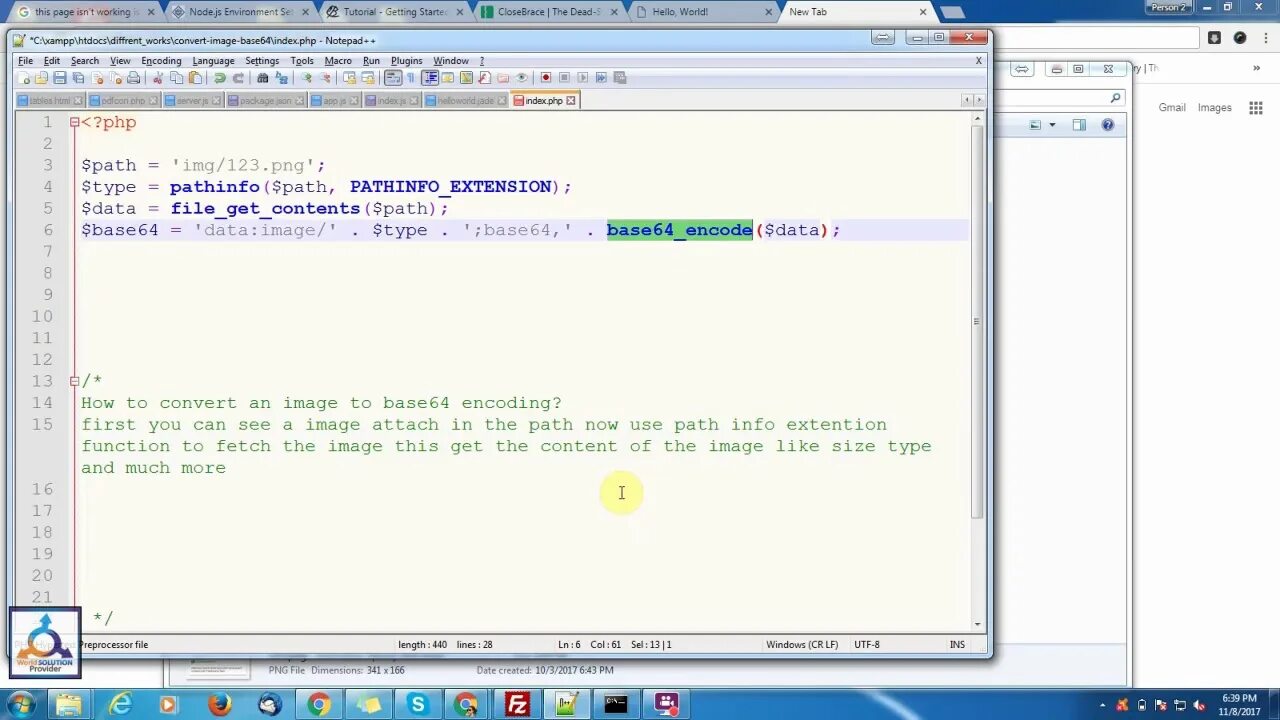Save the current file via toolbar
This screenshot has height=720, width=1280.
59,78
